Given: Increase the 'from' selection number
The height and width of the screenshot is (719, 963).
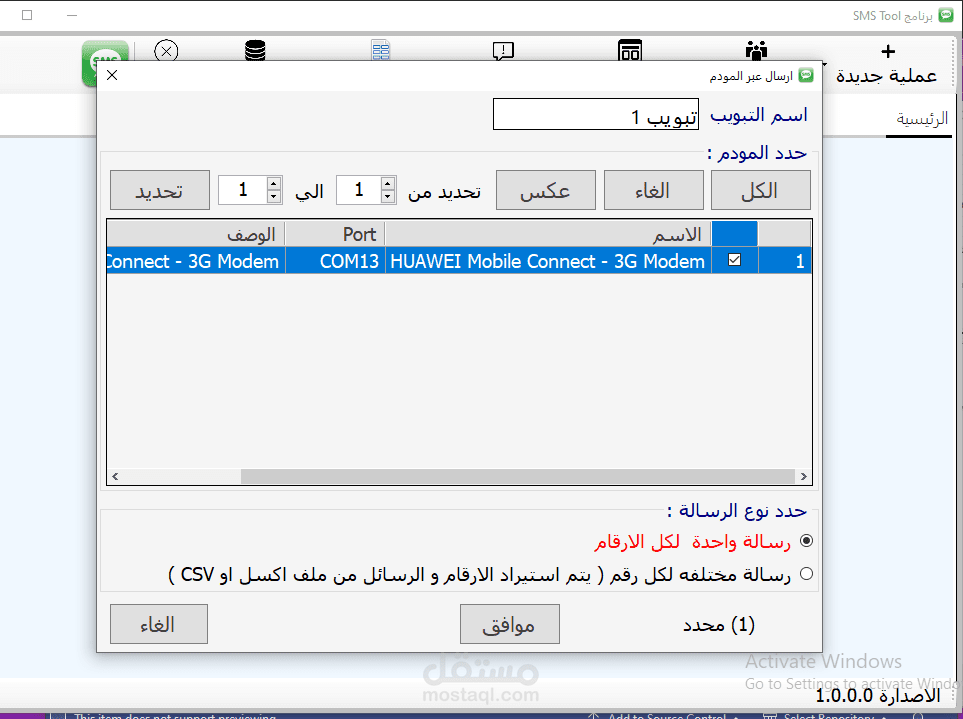Looking at the screenshot, I should click(x=388, y=184).
